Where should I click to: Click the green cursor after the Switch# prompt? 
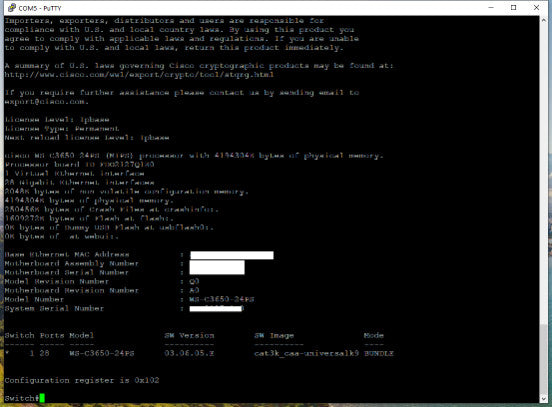coord(42,398)
